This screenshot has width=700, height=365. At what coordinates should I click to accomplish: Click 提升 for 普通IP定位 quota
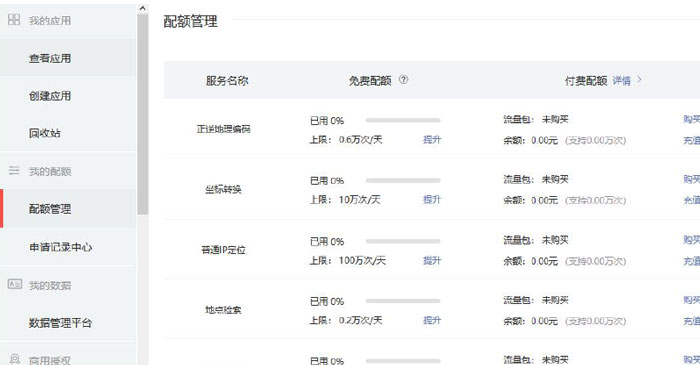pos(432,260)
